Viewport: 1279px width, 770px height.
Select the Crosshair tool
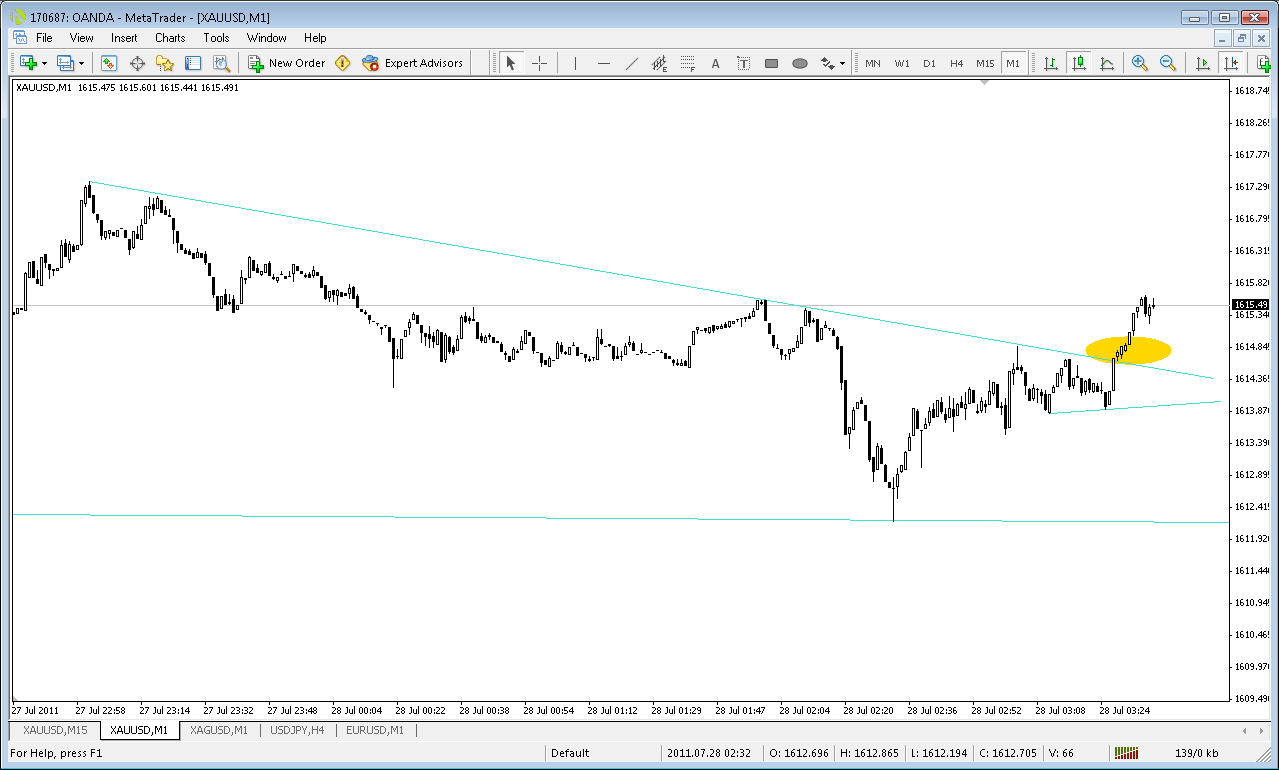(x=539, y=63)
